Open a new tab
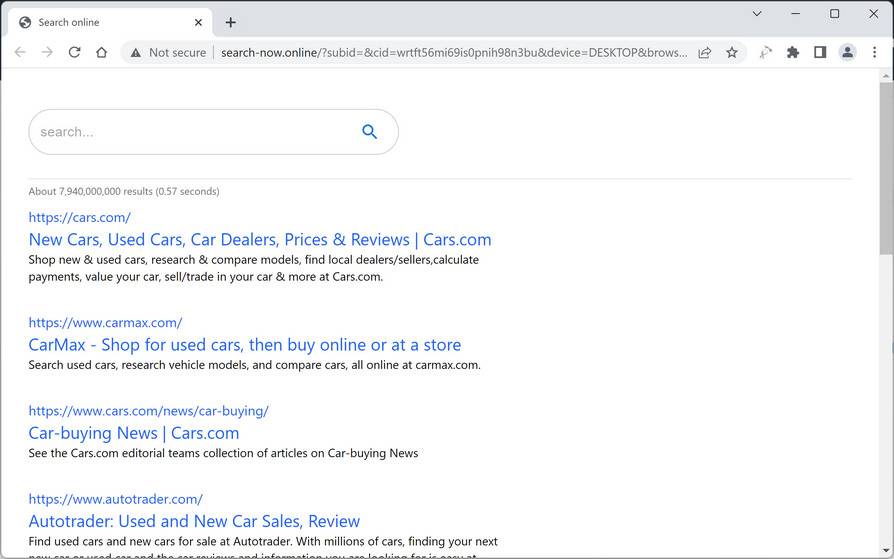894x559 pixels. pos(230,22)
